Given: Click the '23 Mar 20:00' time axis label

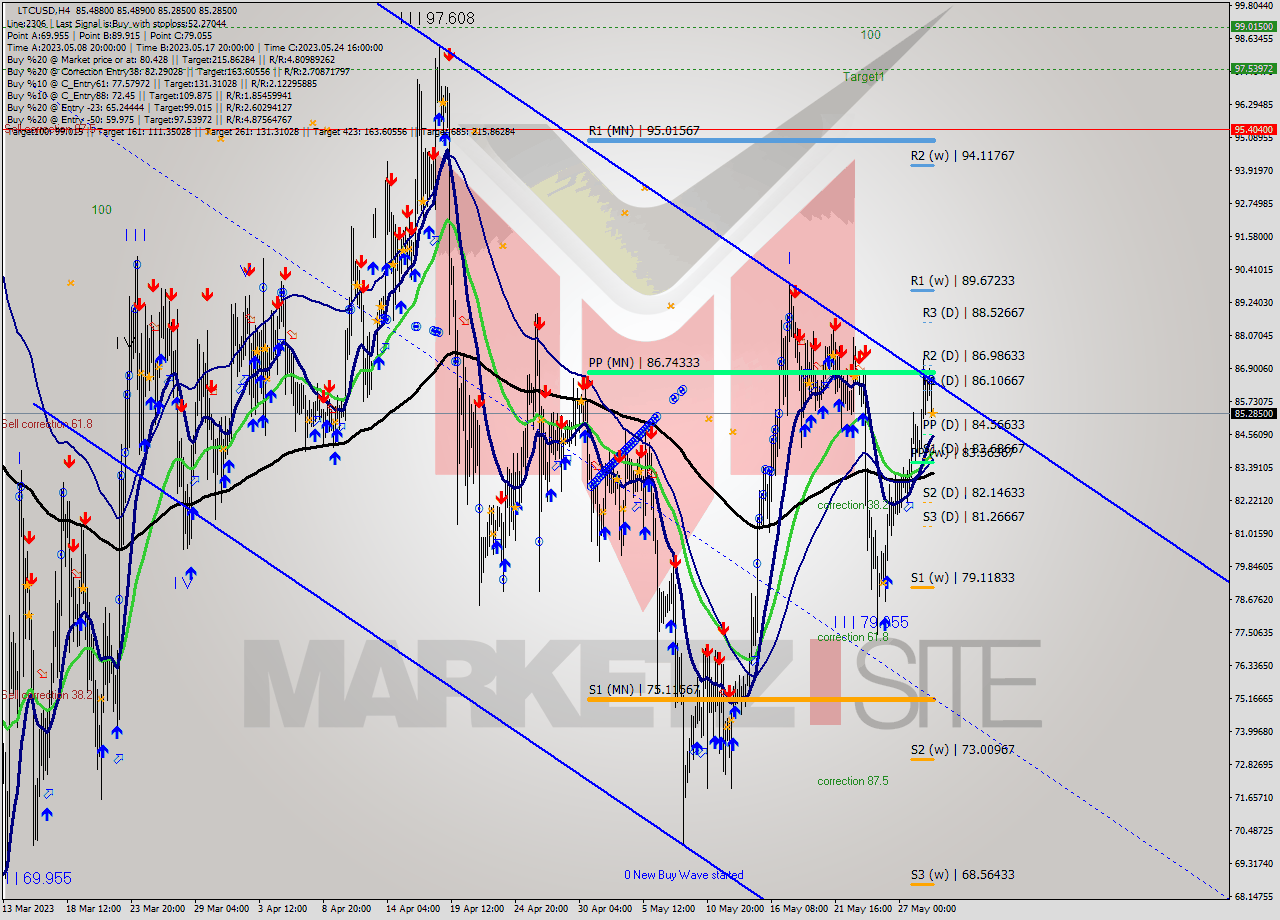Looking at the screenshot, I should click(x=156, y=909).
